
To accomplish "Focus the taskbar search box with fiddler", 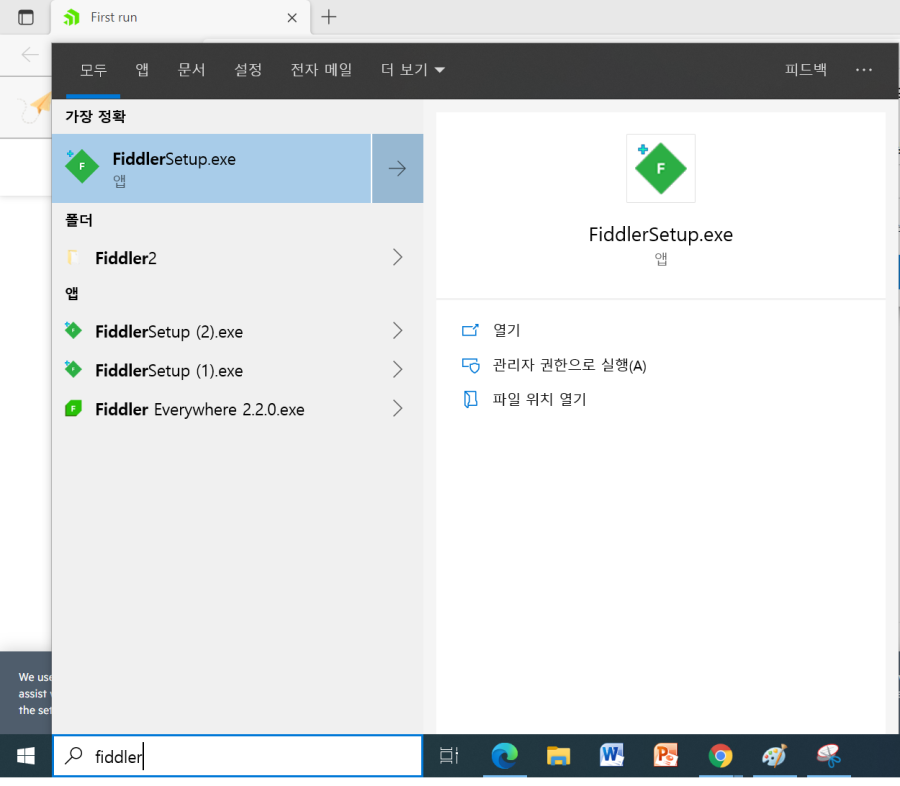I will coord(238,756).
